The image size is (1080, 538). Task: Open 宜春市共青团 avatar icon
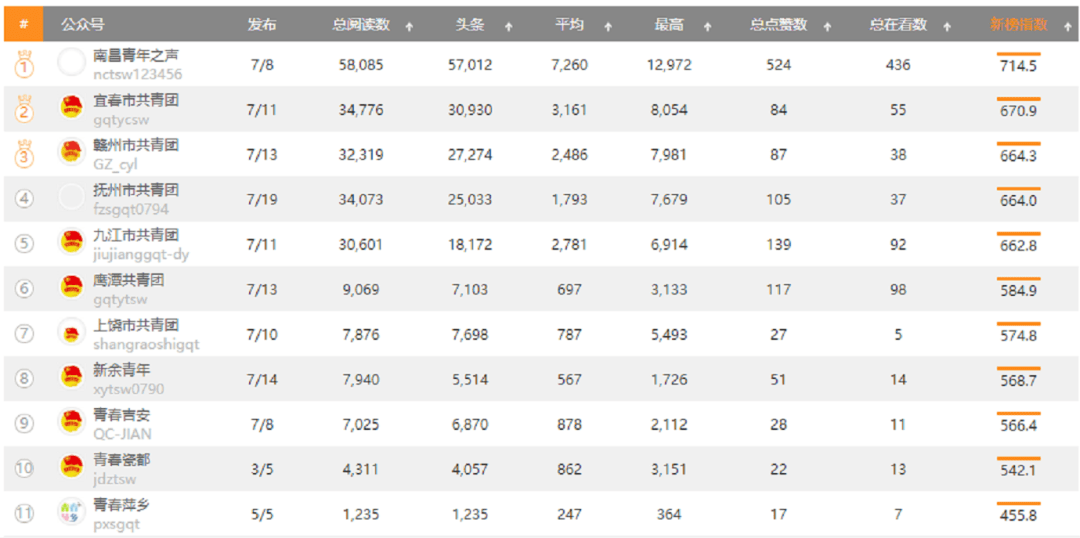pos(71,108)
